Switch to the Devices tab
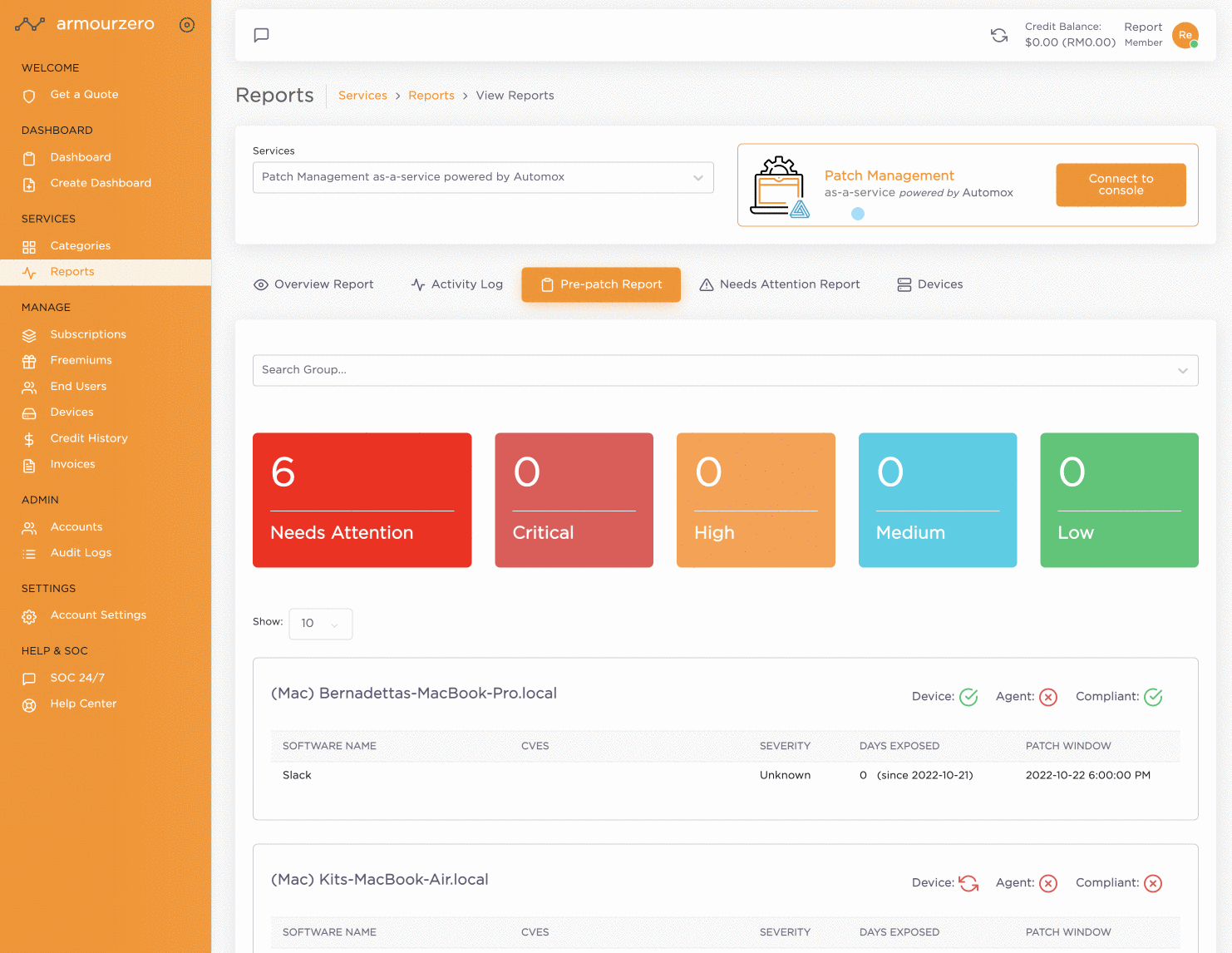Image resolution: width=1232 pixels, height=953 pixels. pyautogui.click(x=929, y=284)
